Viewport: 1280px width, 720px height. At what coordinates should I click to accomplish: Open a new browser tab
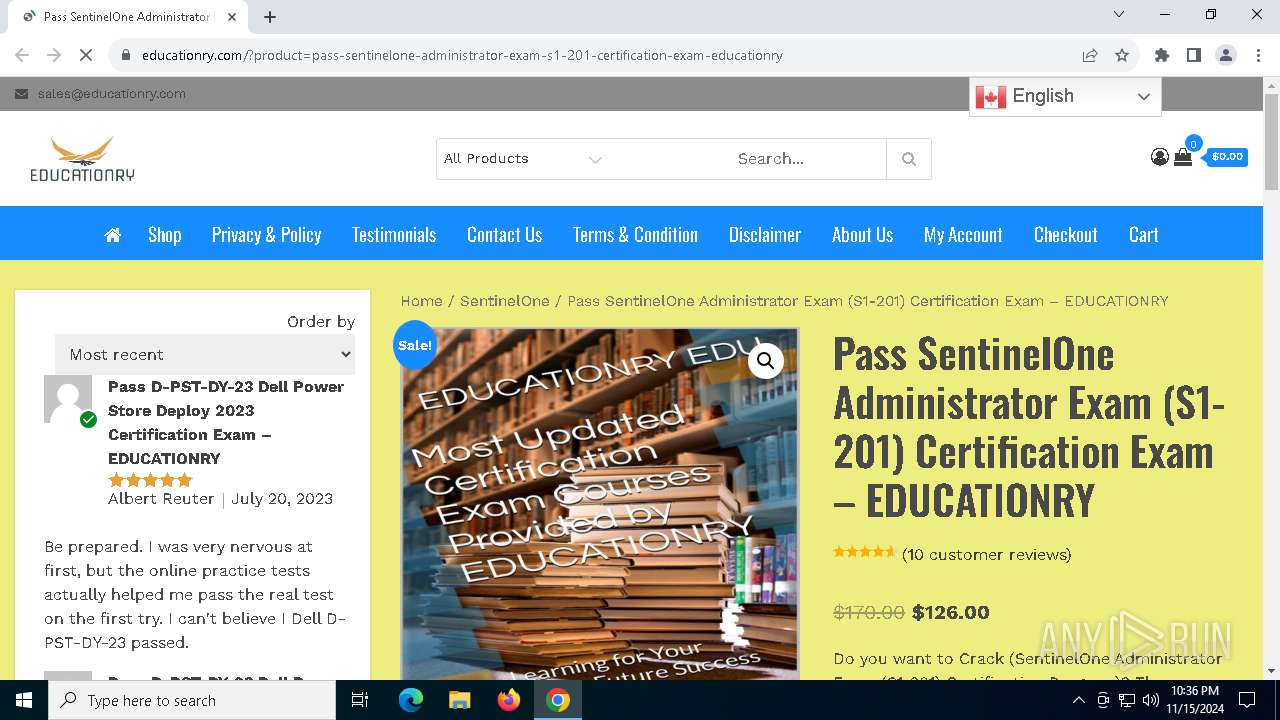[x=270, y=16]
